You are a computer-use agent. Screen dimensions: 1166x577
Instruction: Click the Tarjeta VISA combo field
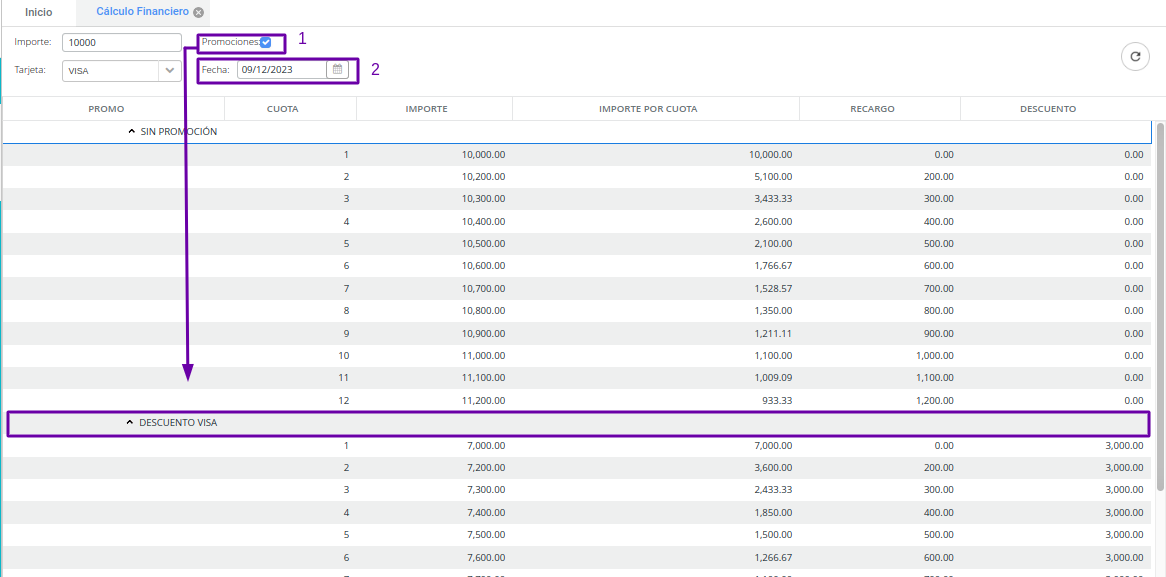(x=111, y=70)
